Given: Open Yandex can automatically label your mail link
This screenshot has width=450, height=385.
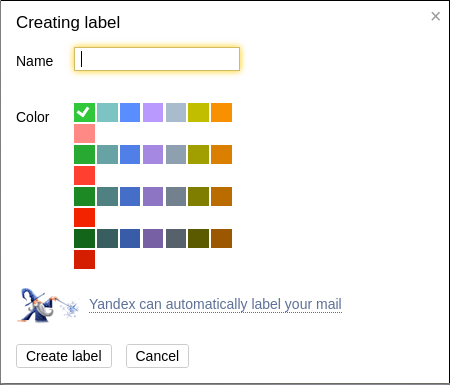Looking at the screenshot, I should click(215, 304).
